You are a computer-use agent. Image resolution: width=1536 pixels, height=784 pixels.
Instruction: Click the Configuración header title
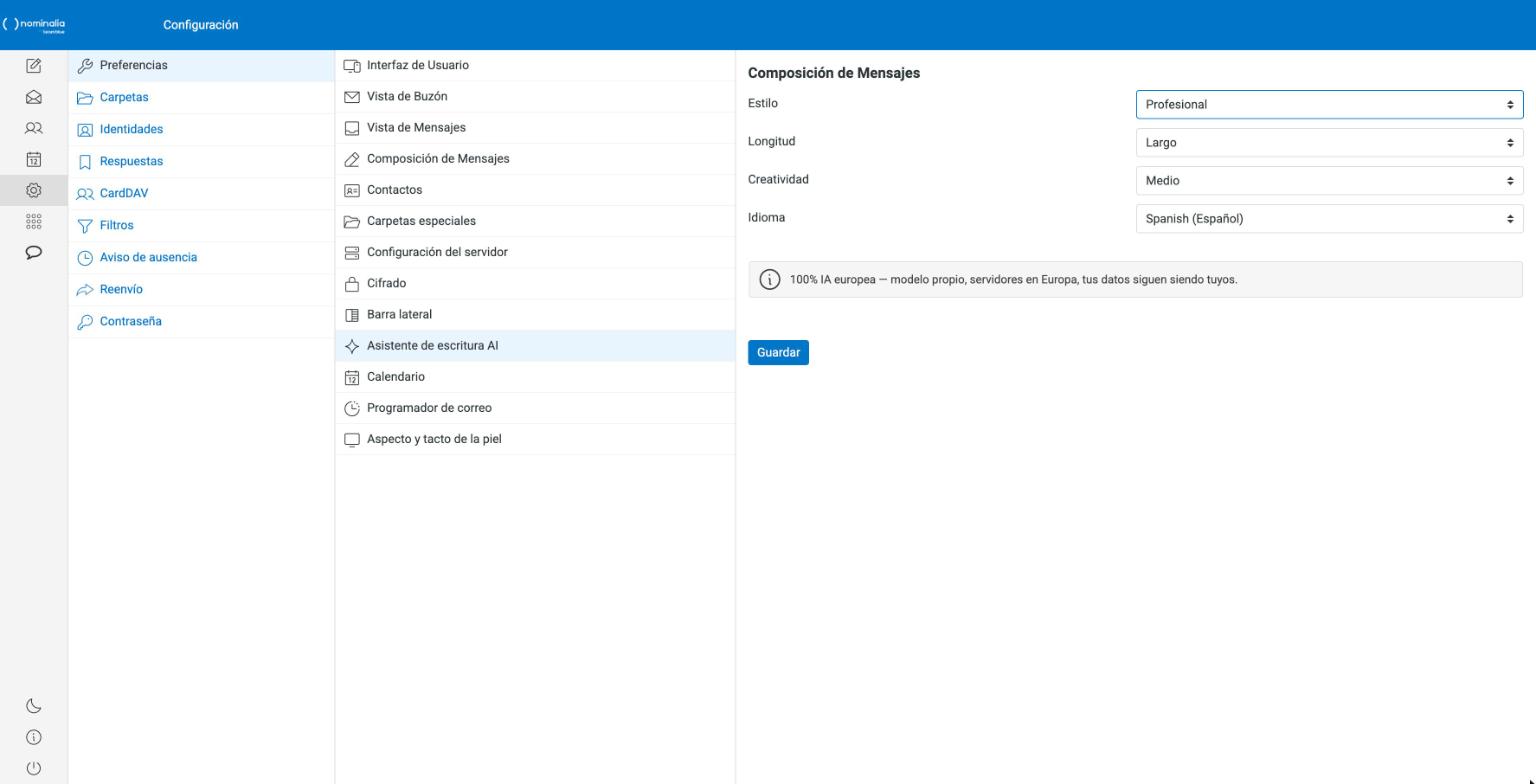point(201,25)
